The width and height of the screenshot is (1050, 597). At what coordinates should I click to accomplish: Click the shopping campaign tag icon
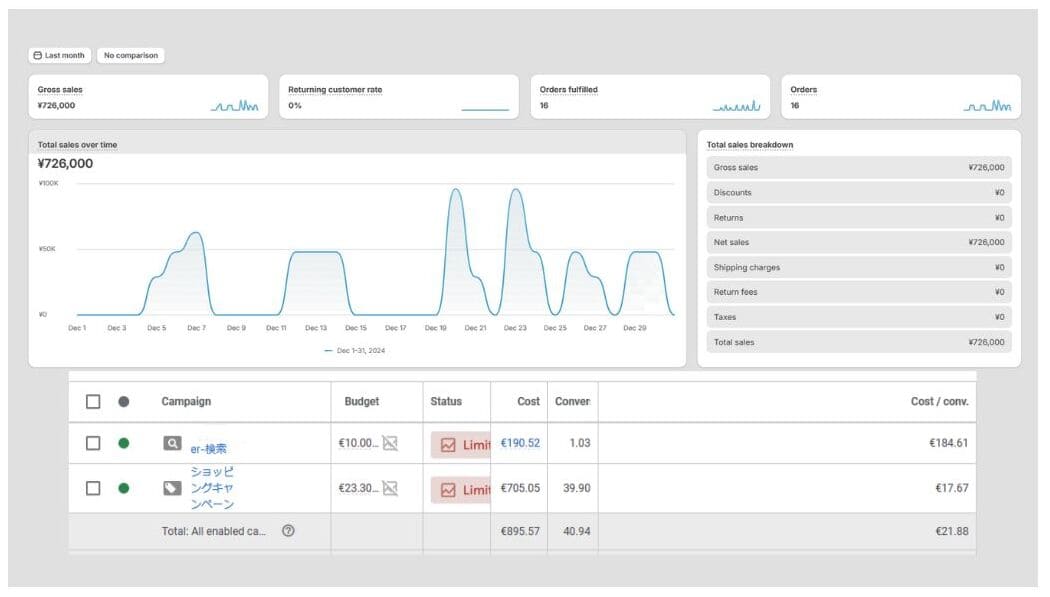(172, 488)
